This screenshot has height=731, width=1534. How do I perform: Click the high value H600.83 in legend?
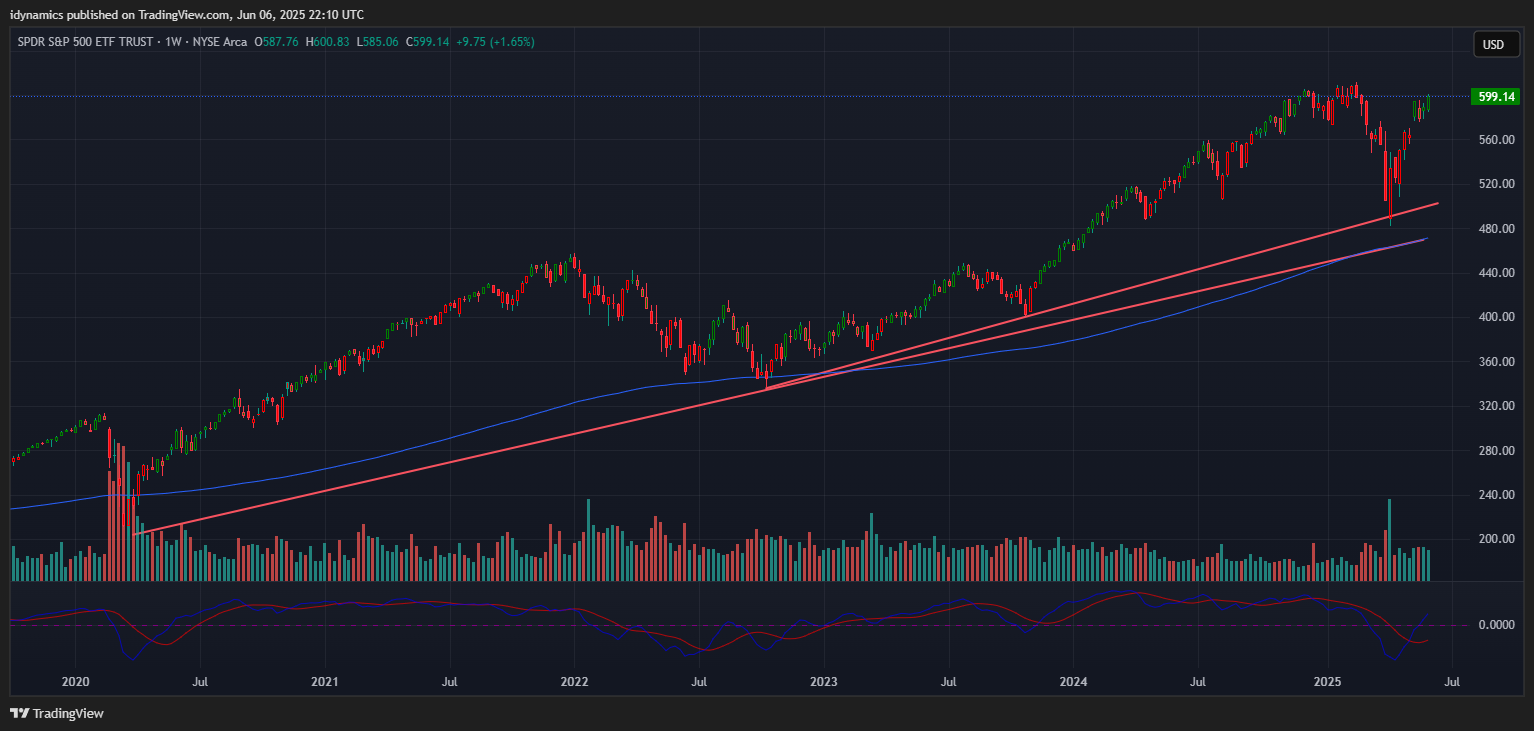[x=327, y=42]
